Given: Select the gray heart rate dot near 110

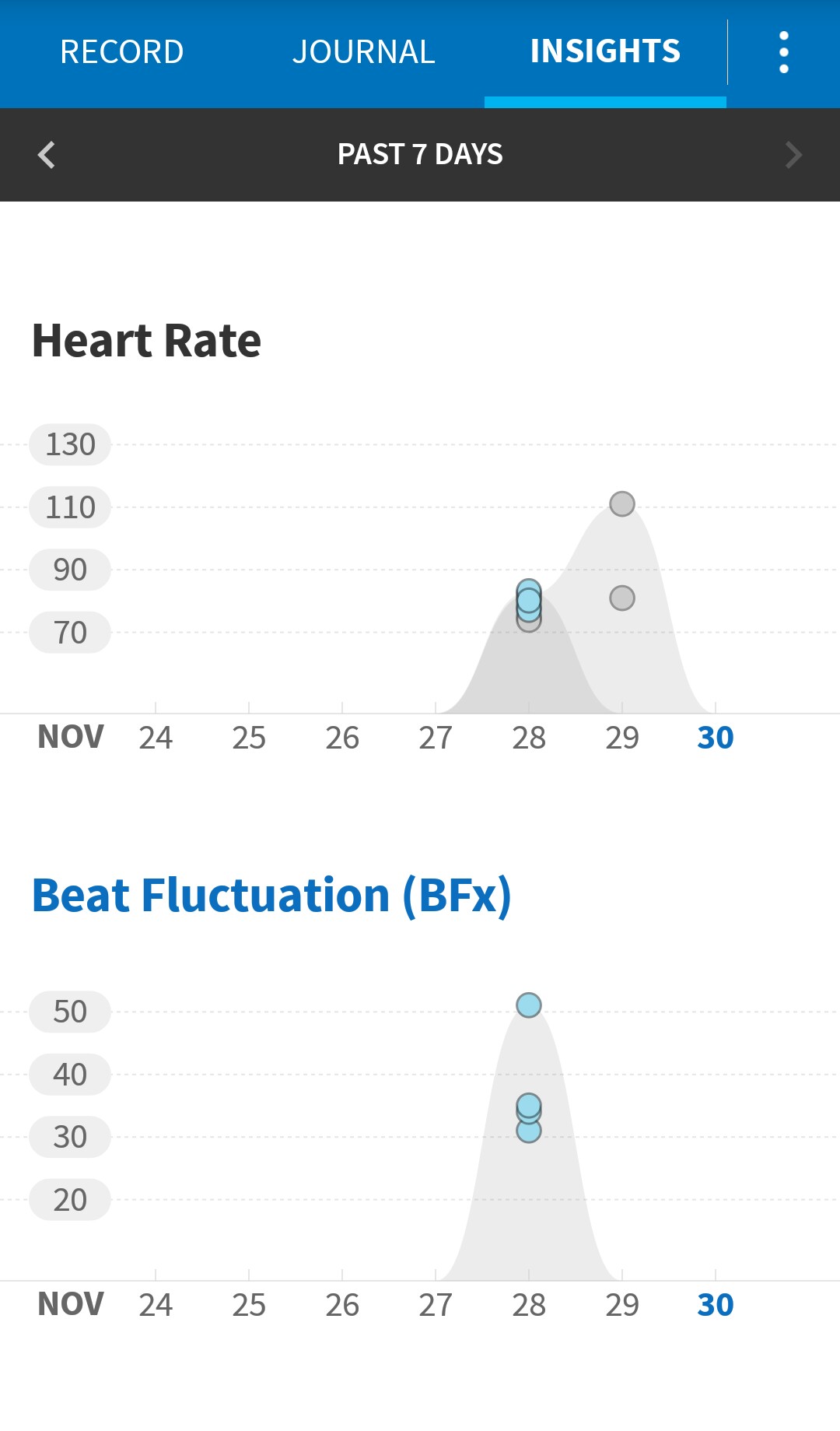Looking at the screenshot, I should pyautogui.click(x=621, y=504).
